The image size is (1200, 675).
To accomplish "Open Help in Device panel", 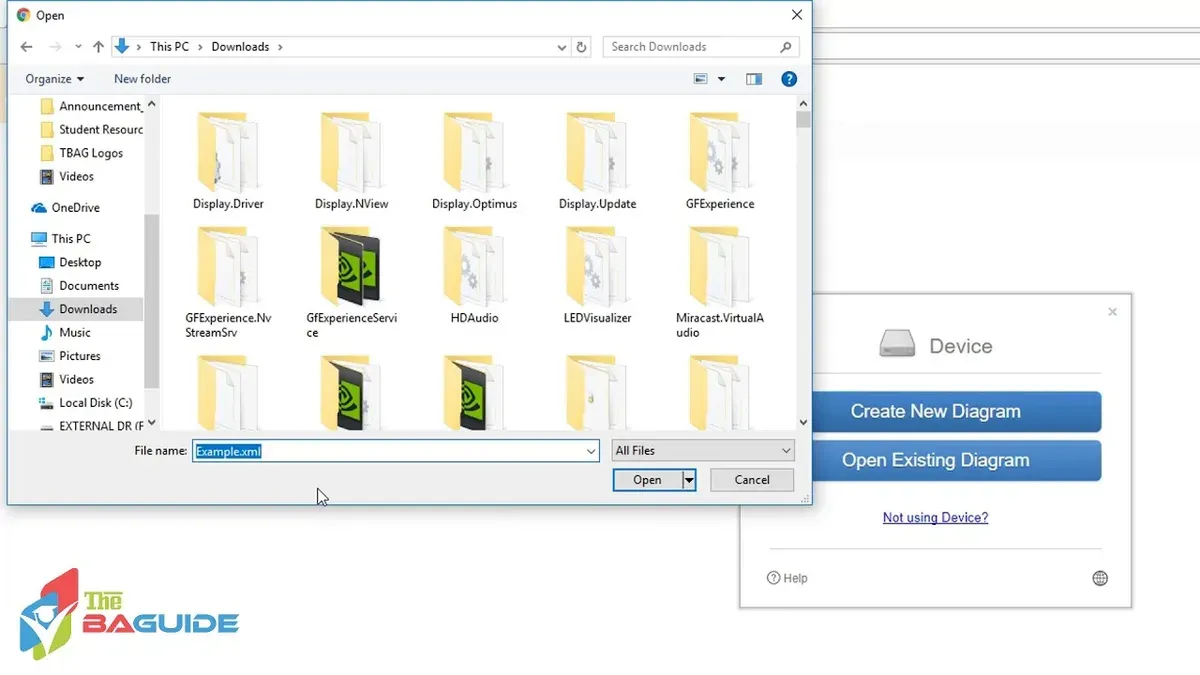I will coord(787,578).
